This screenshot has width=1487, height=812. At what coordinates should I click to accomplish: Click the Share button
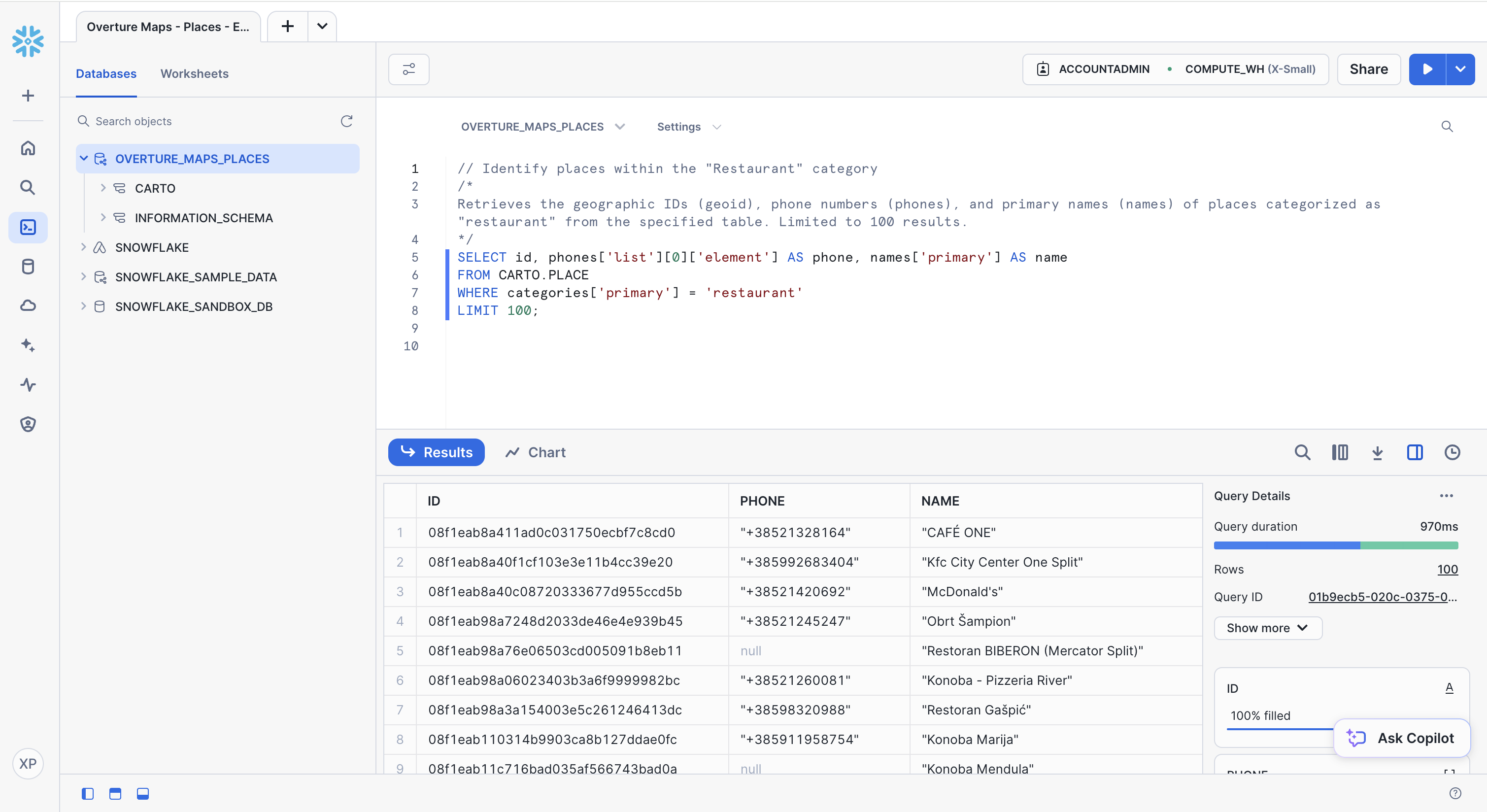1368,69
